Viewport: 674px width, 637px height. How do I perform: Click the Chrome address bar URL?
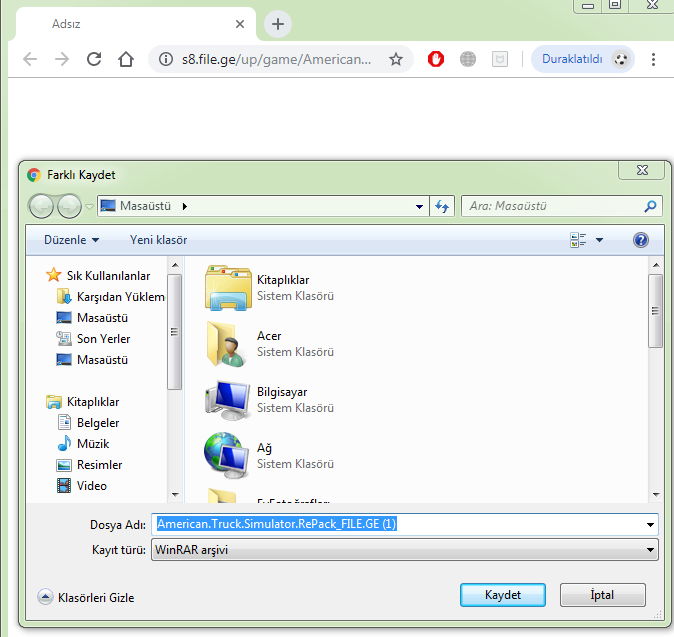coord(276,59)
